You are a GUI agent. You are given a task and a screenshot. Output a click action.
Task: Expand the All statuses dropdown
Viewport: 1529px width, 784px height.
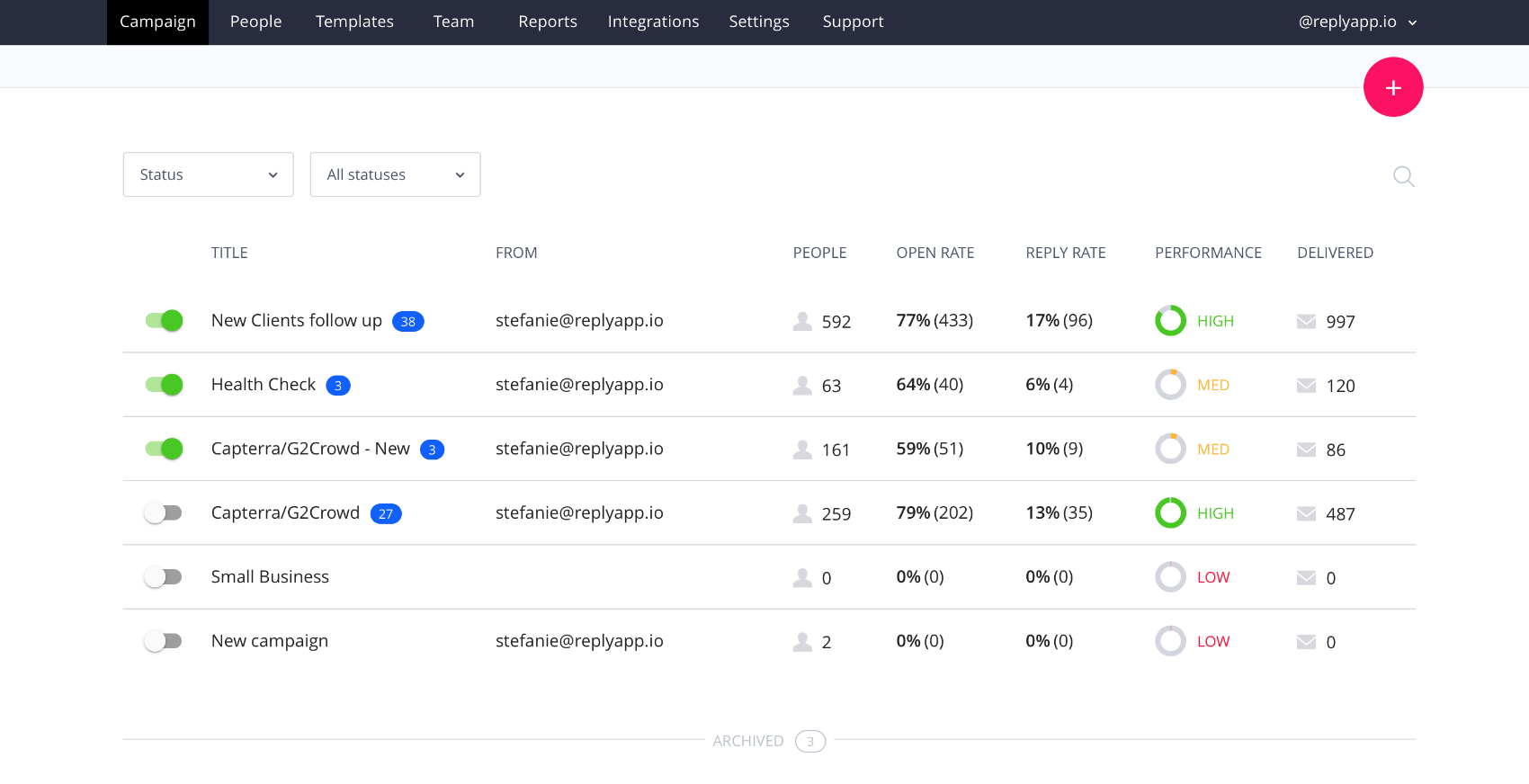(395, 174)
